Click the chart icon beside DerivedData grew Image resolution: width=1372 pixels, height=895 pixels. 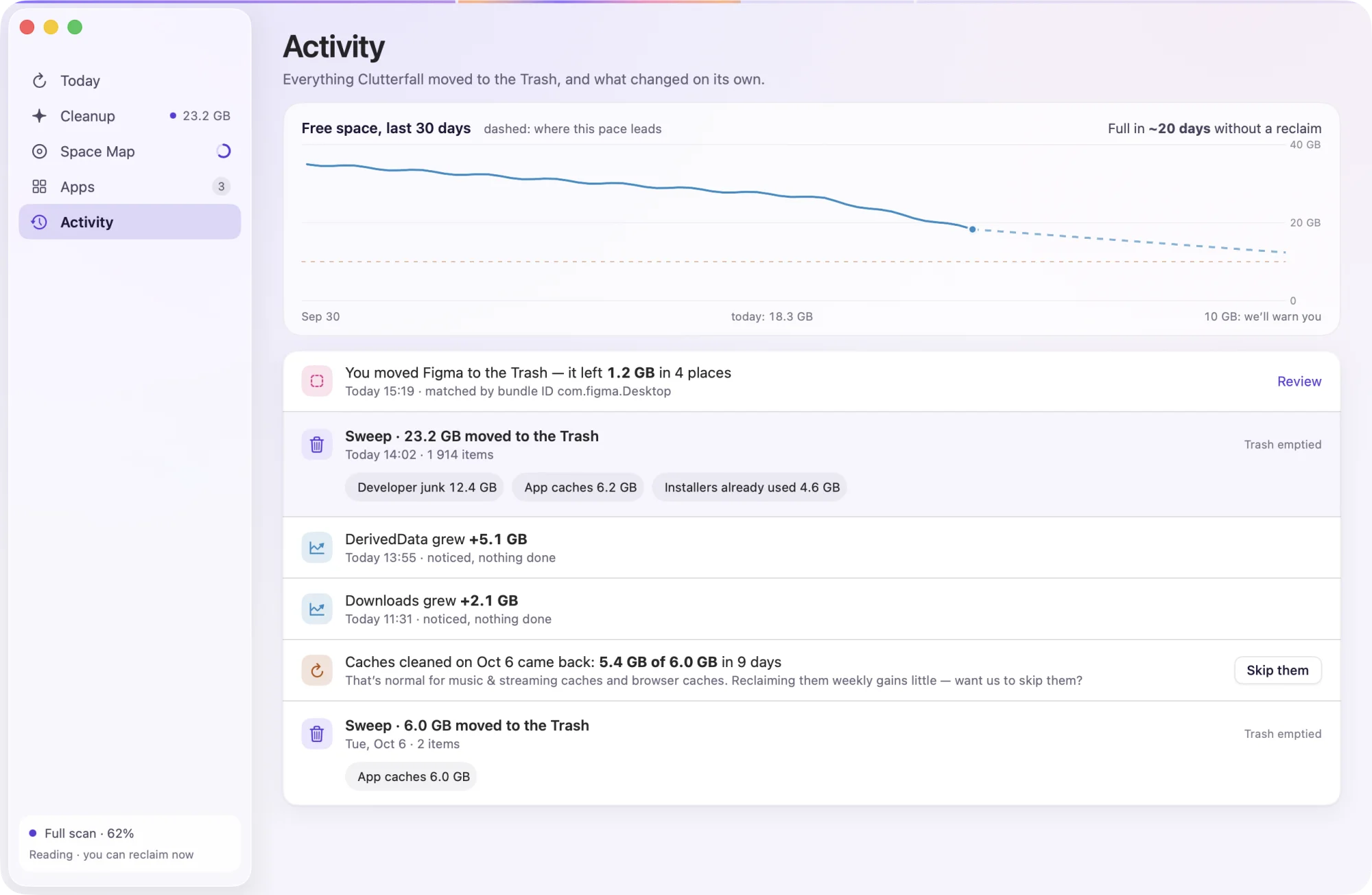[x=317, y=548]
